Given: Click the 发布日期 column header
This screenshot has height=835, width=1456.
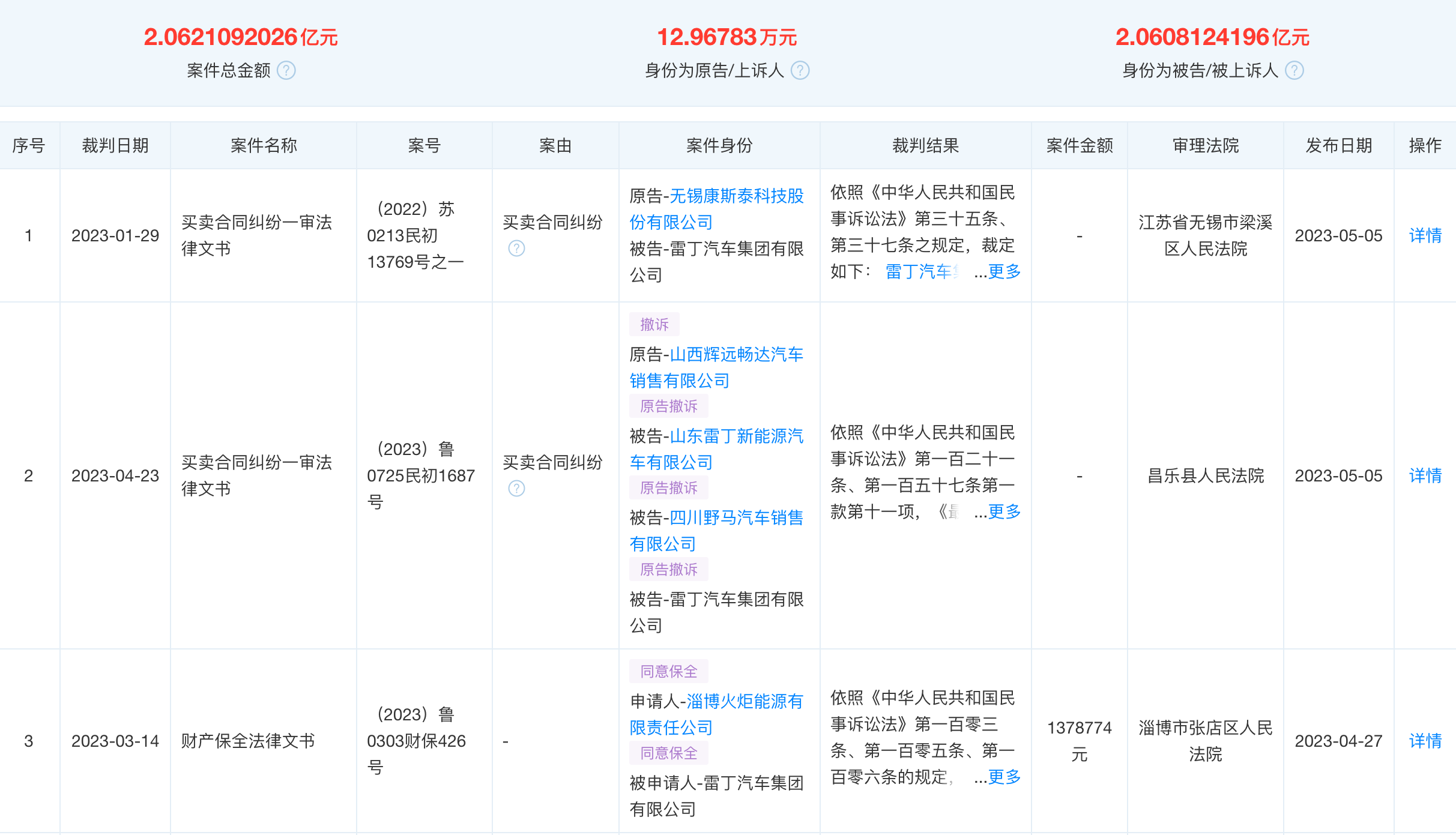Looking at the screenshot, I should tap(1339, 145).
